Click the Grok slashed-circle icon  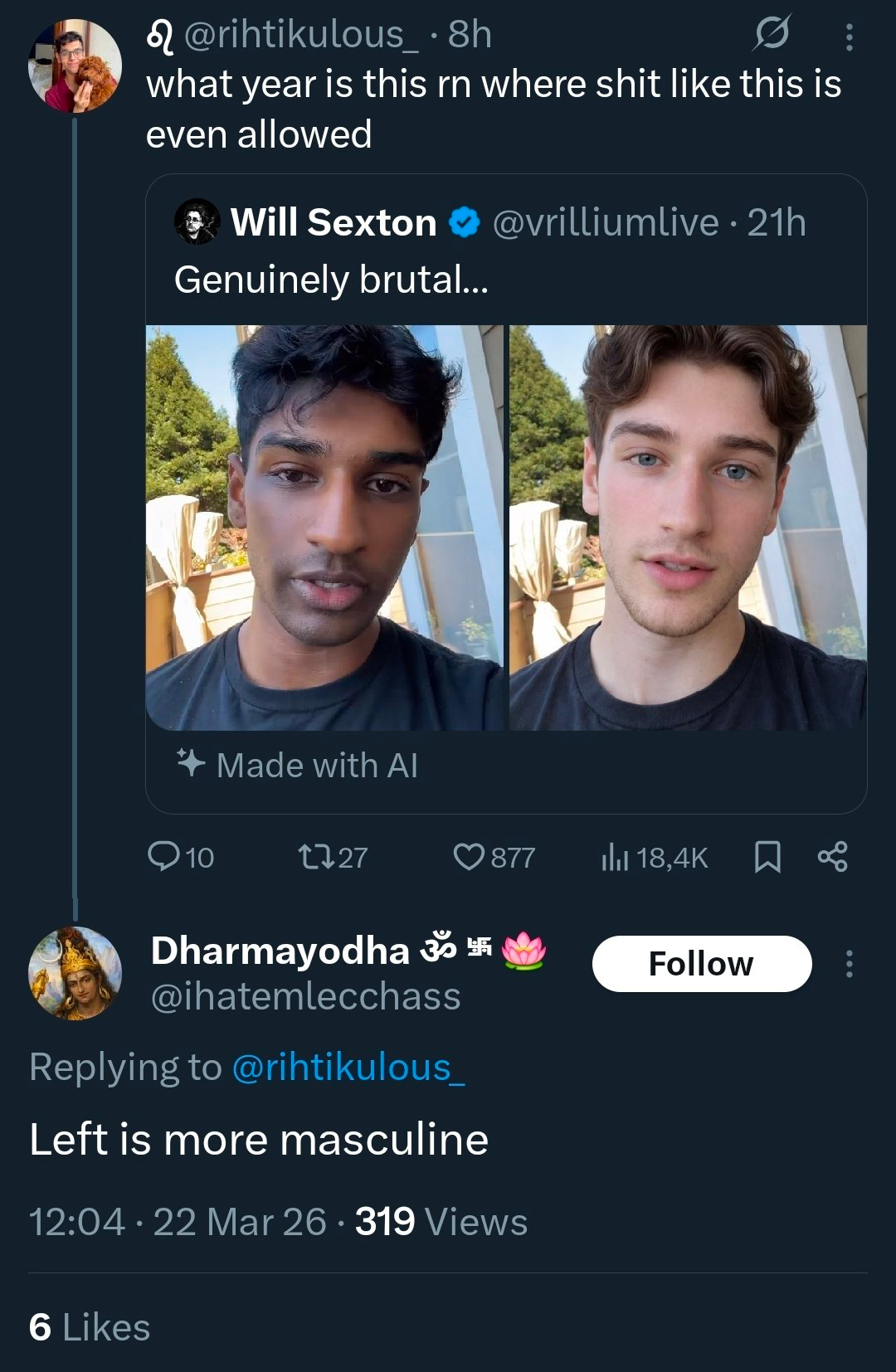[x=772, y=34]
